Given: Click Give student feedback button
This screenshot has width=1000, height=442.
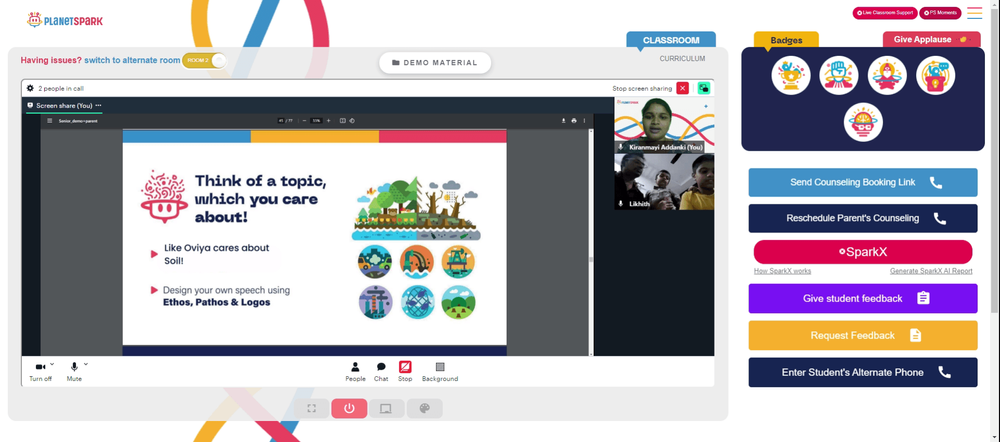Looking at the screenshot, I should click(863, 298).
